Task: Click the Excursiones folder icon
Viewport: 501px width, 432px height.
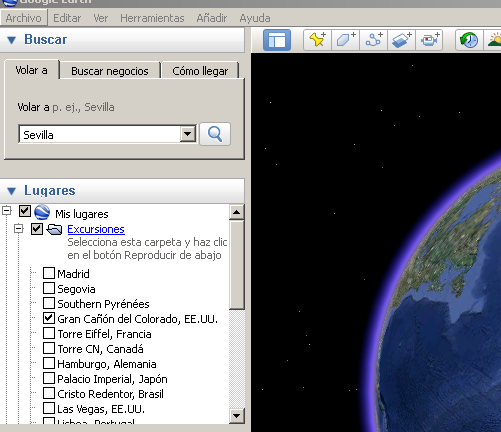Action: [x=54, y=229]
